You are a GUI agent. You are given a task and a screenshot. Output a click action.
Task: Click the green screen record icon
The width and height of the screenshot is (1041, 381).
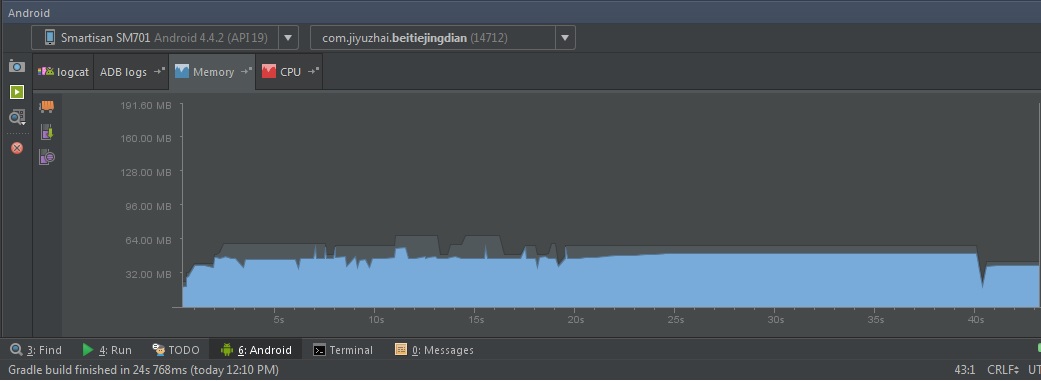tap(17, 92)
